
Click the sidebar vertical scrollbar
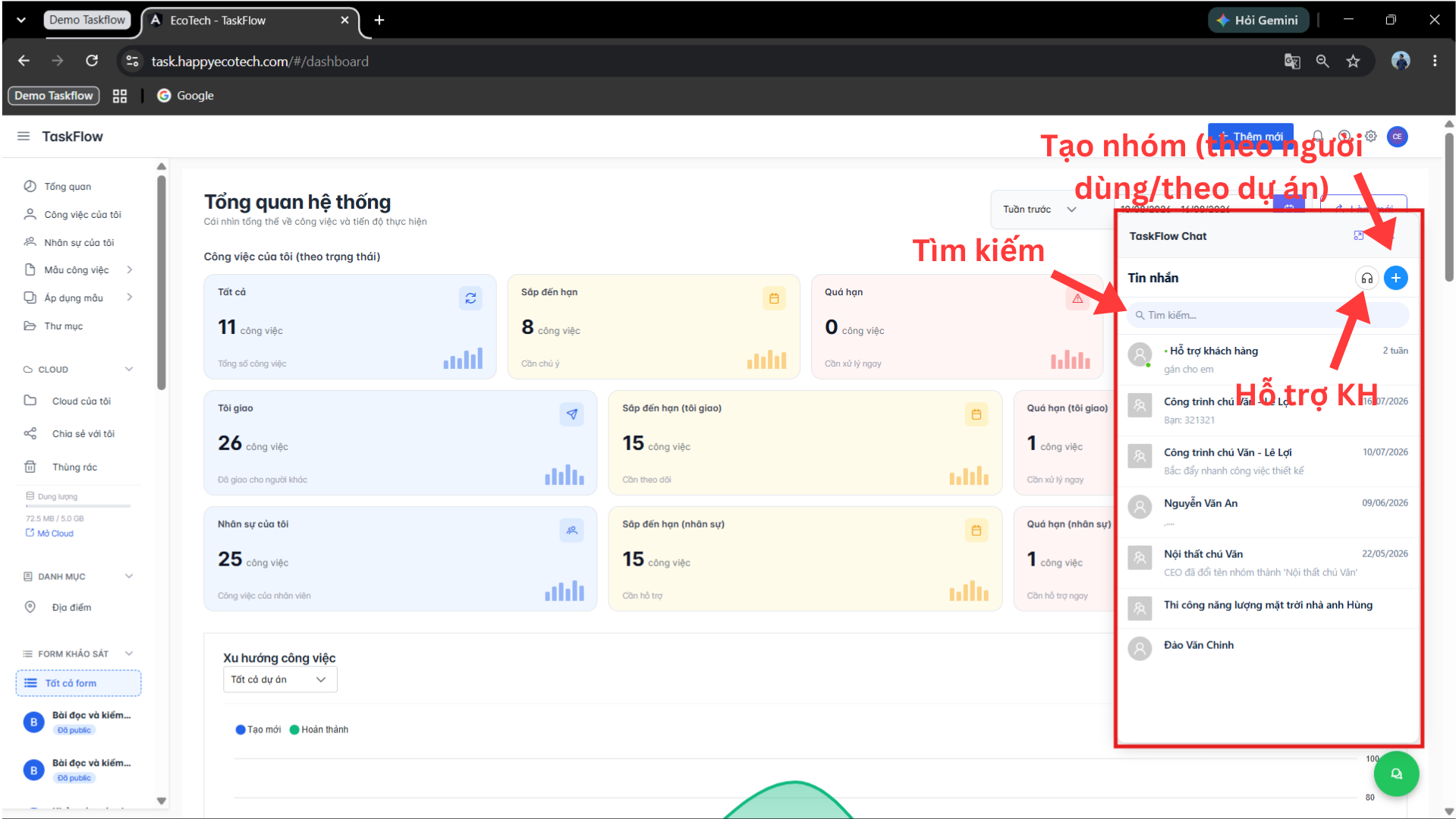click(x=161, y=282)
